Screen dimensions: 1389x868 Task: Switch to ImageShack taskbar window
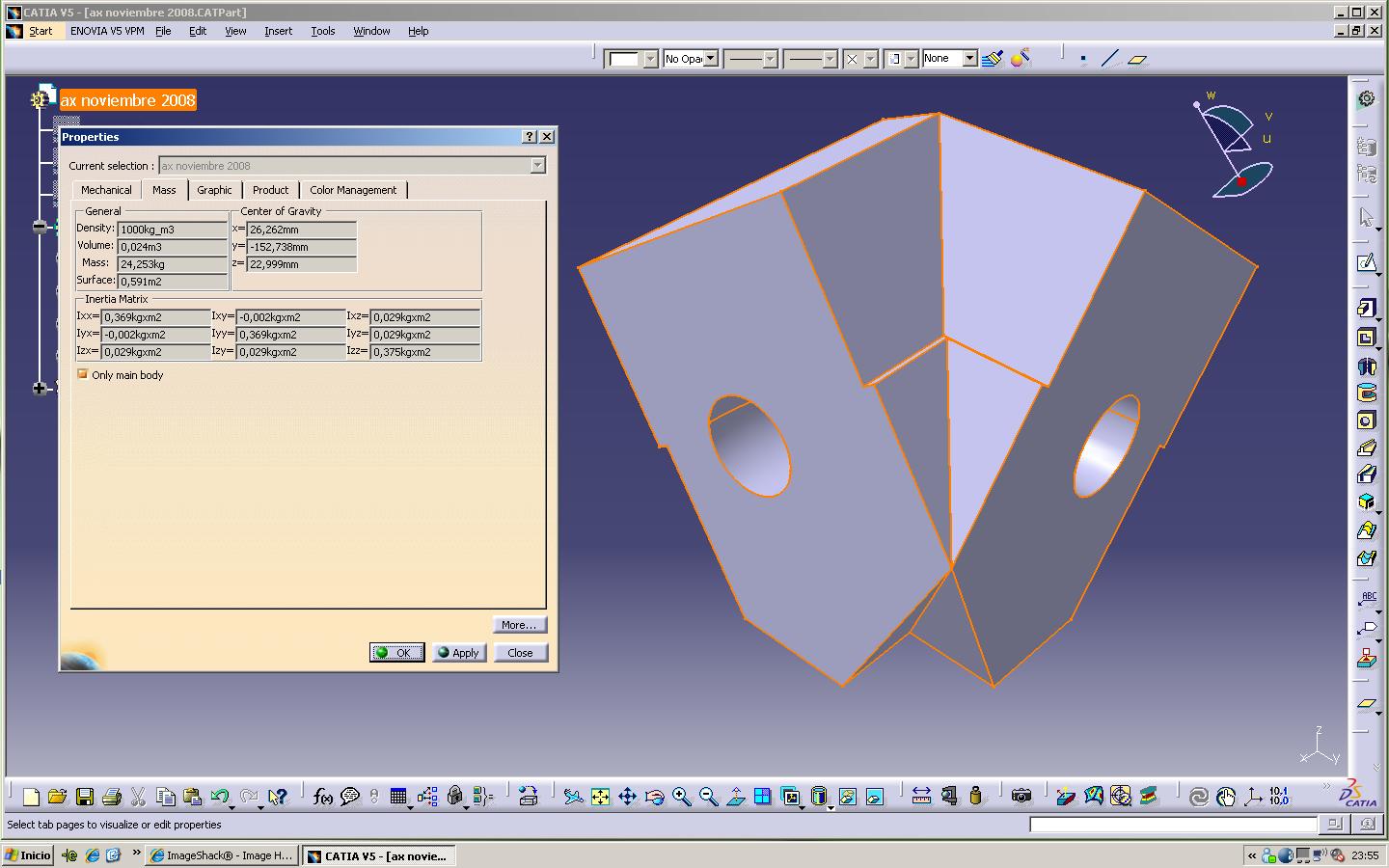click(x=222, y=855)
